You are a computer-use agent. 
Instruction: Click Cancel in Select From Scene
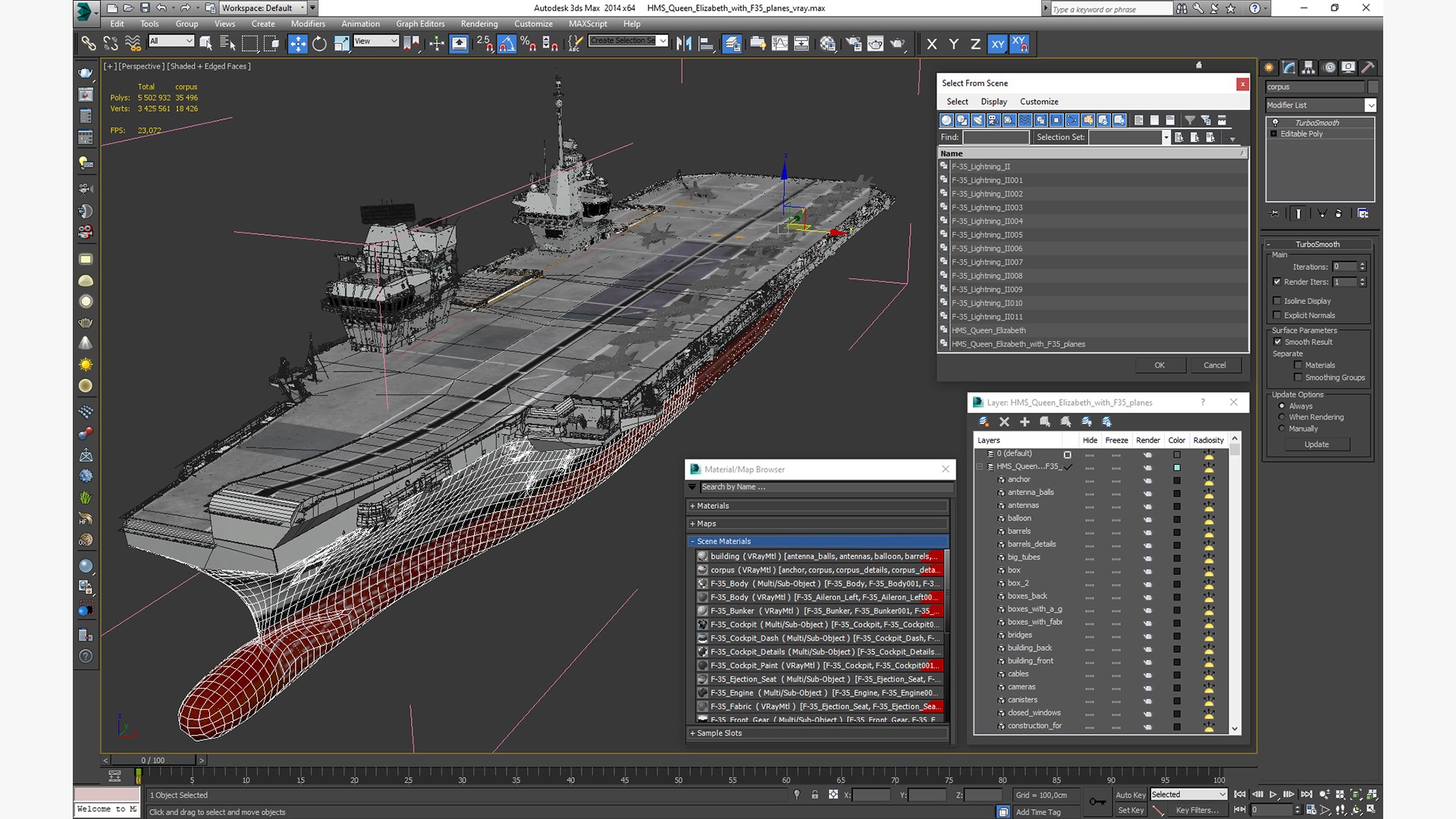(1214, 366)
